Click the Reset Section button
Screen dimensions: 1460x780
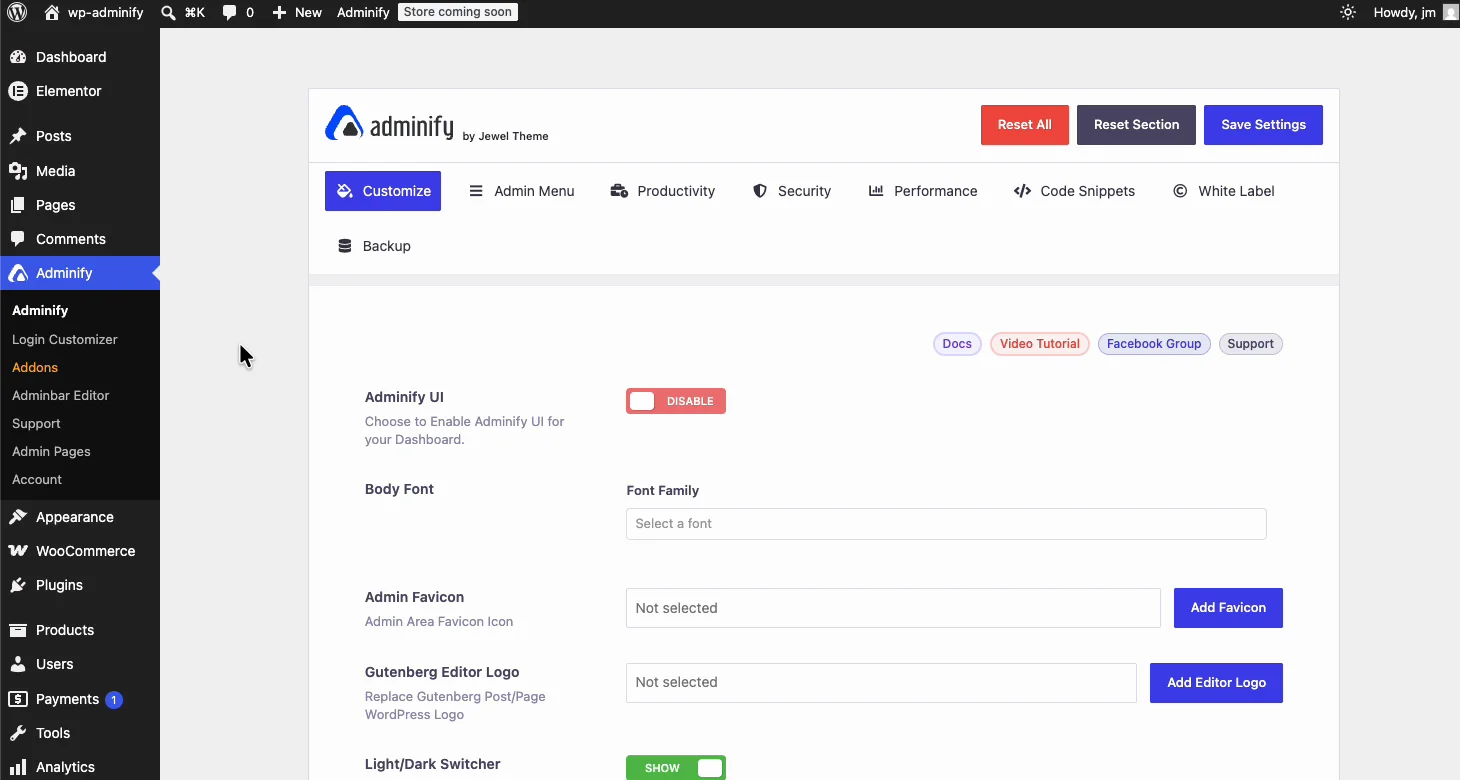tap(1136, 125)
